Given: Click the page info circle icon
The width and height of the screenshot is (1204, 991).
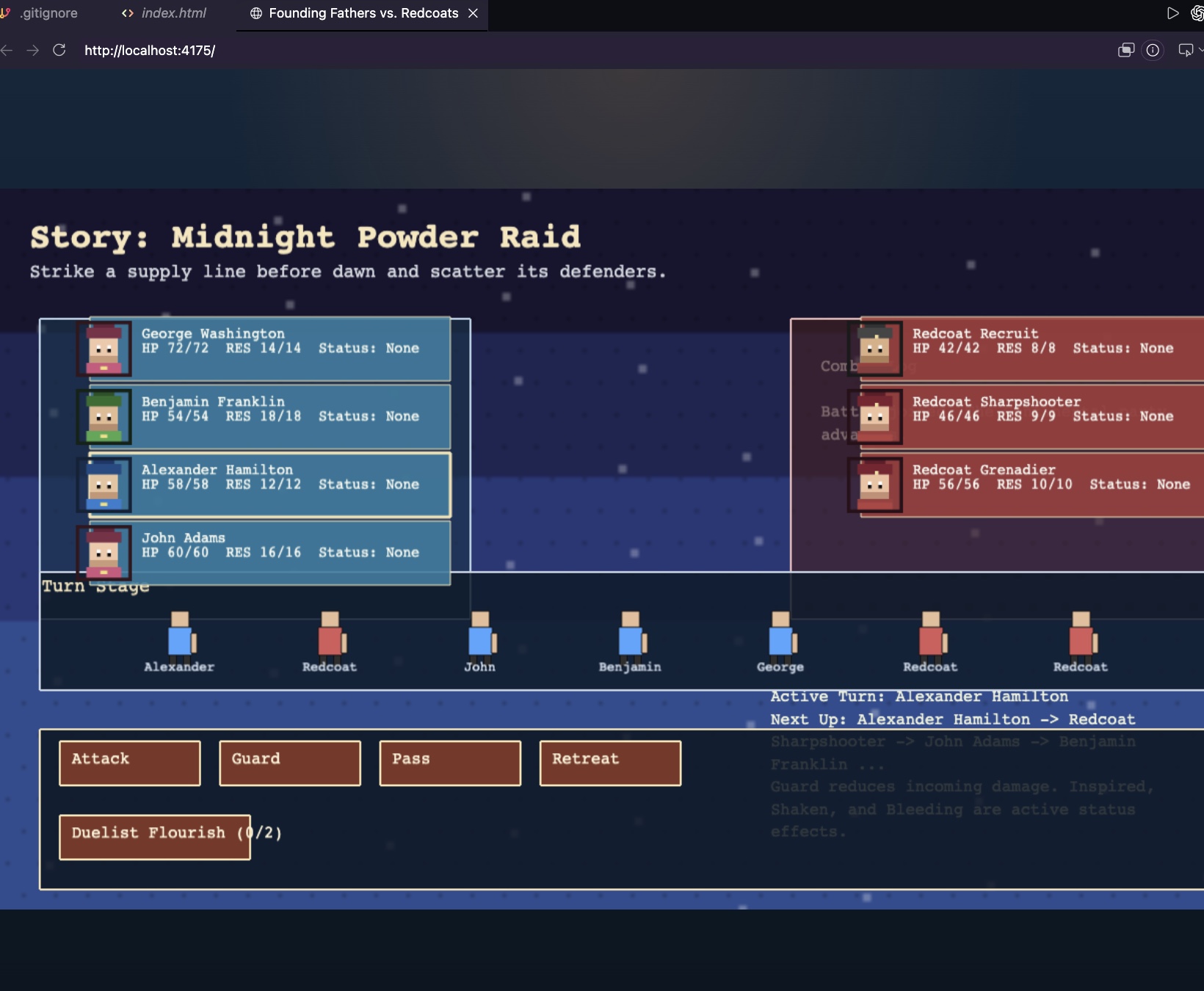Looking at the screenshot, I should (x=1153, y=50).
